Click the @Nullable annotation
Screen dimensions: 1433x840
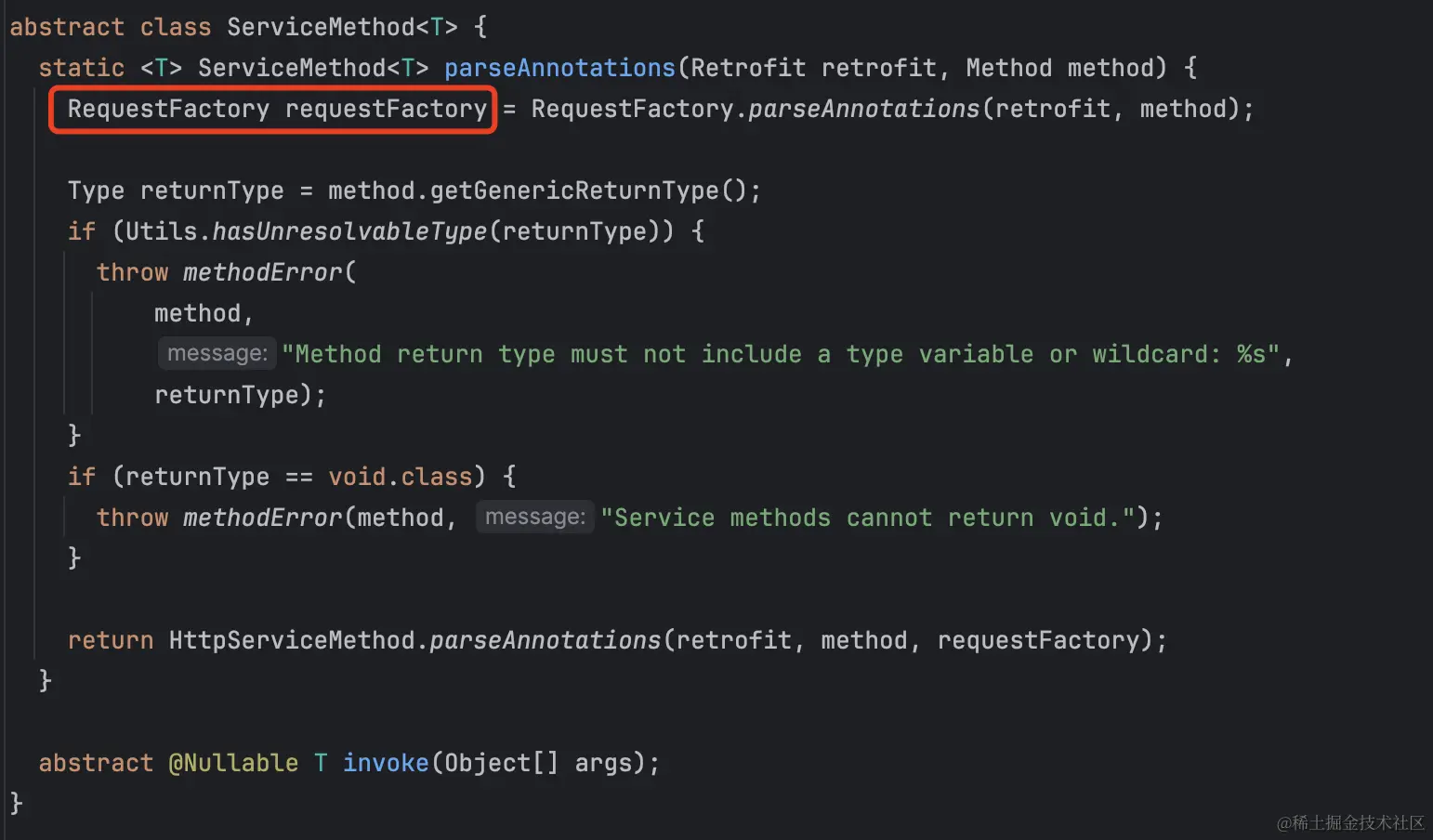click(233, 763)
